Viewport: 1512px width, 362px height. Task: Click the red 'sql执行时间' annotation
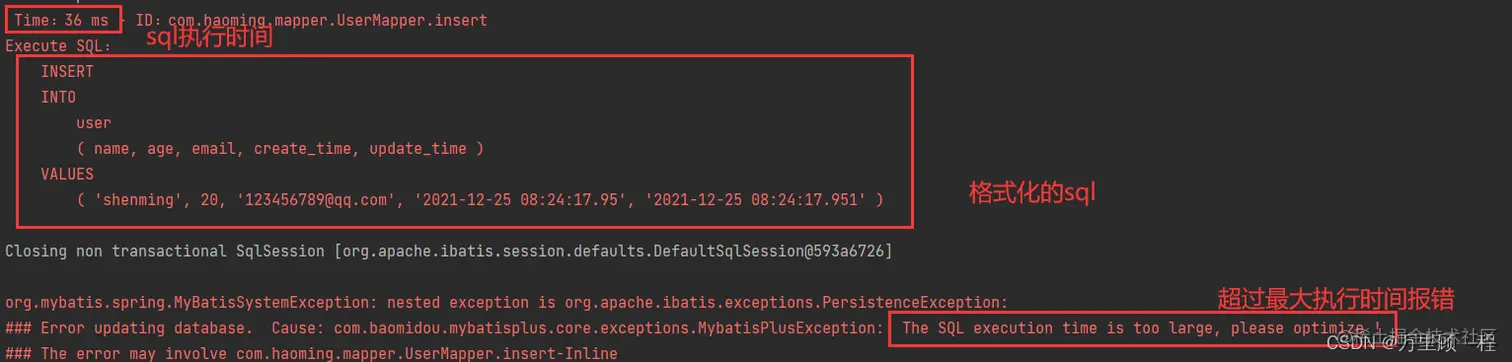tap(210, 39)
